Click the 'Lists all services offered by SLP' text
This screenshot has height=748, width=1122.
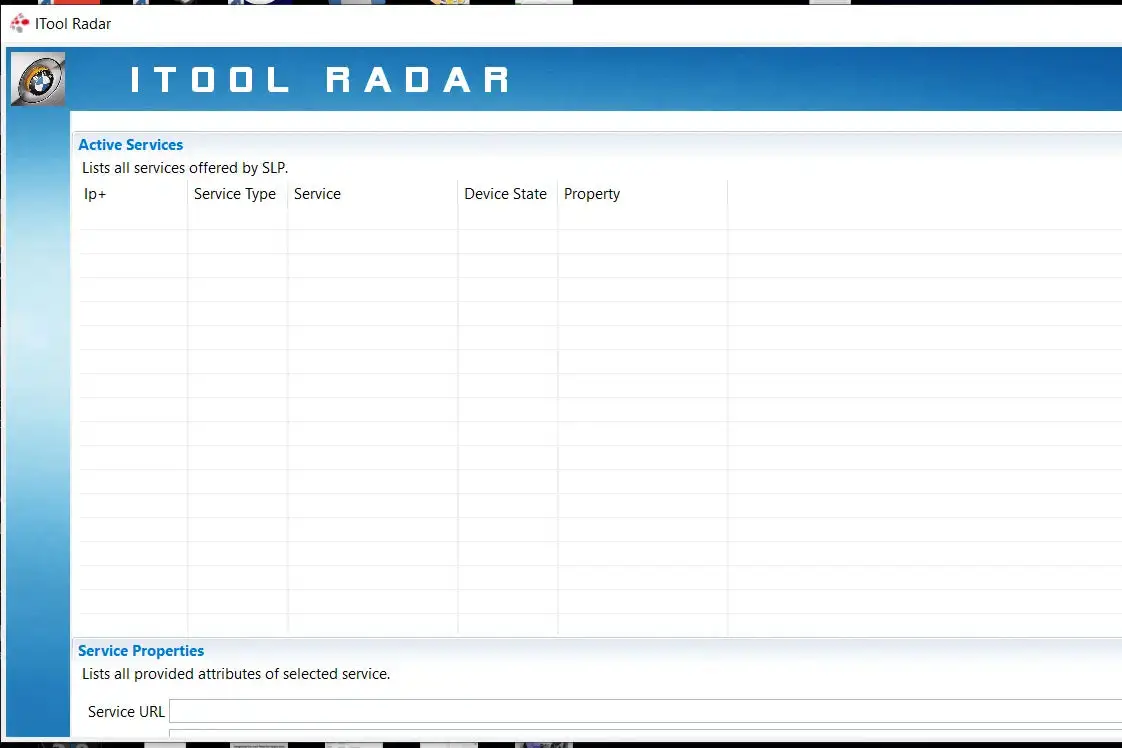(x=185, y=168)
